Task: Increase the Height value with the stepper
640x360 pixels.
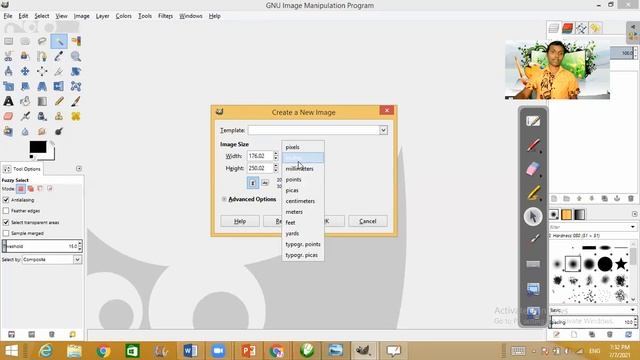Action: click(x=276, y=166)
